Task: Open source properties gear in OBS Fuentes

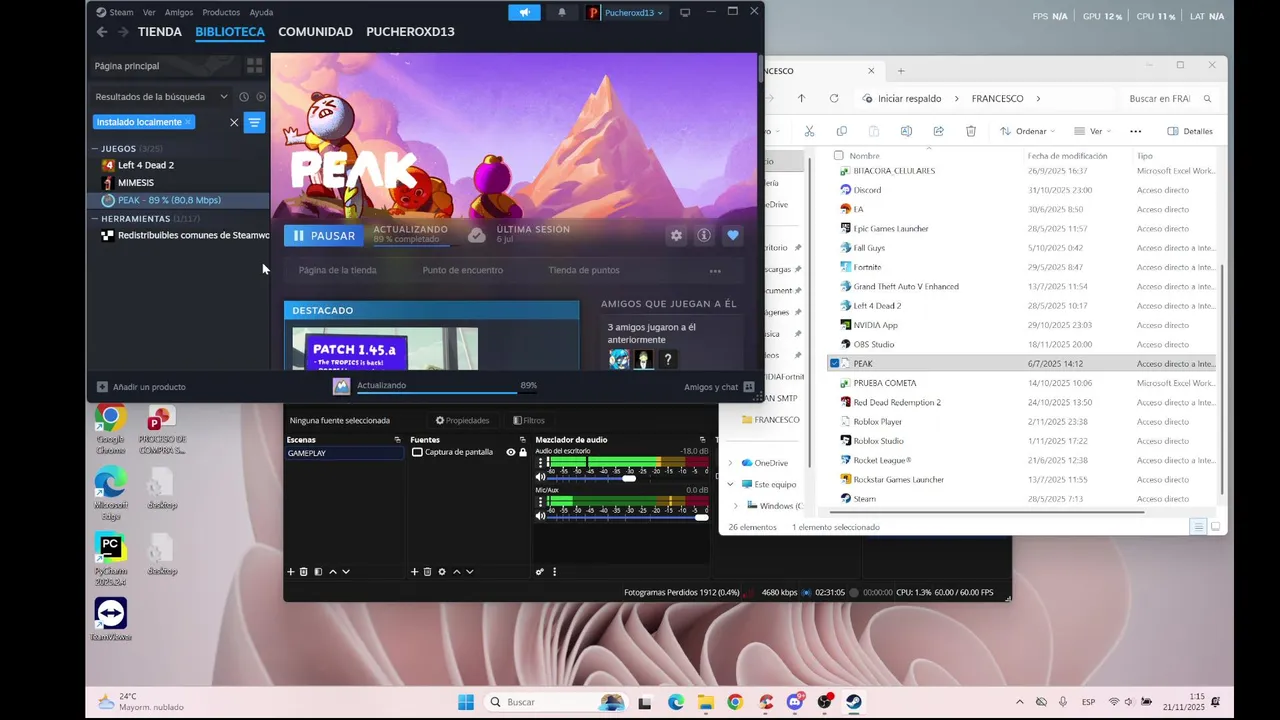Action: [442, 572]
